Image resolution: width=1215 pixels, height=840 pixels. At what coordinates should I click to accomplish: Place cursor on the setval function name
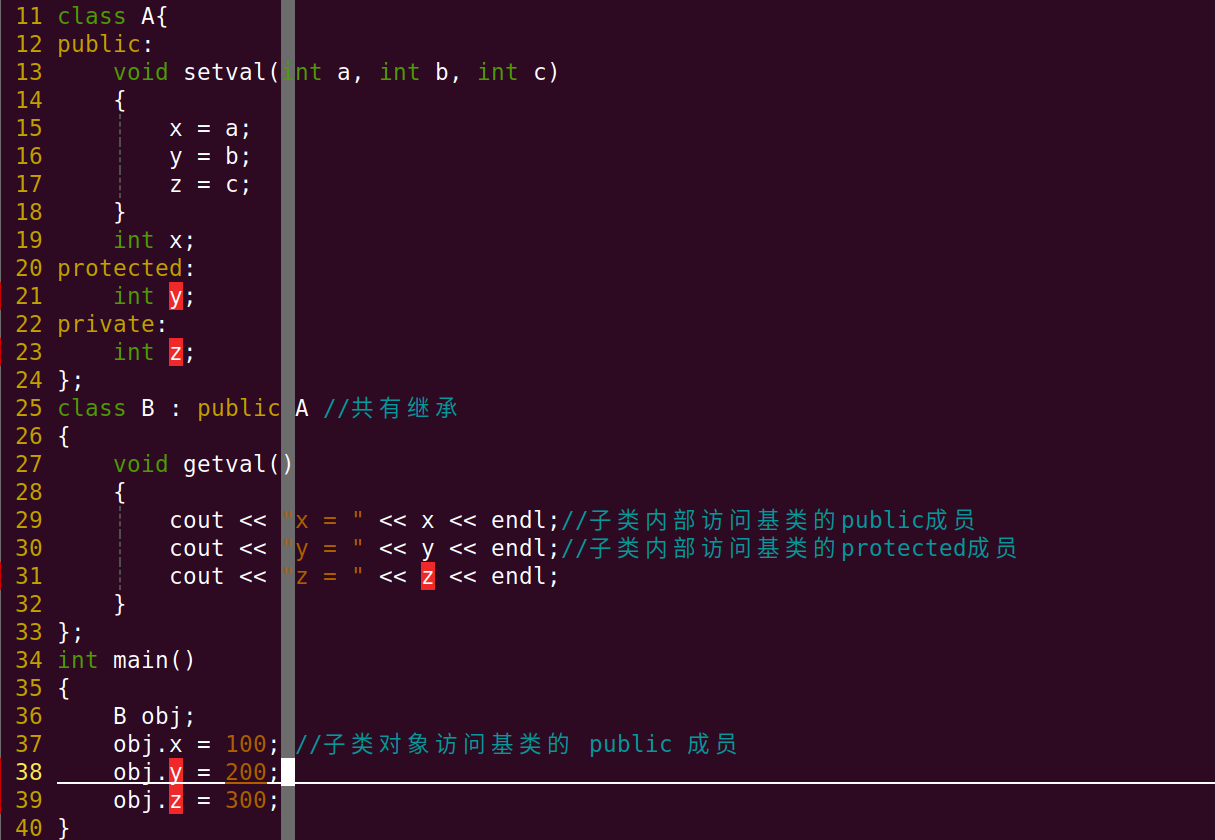click(225, 71)
